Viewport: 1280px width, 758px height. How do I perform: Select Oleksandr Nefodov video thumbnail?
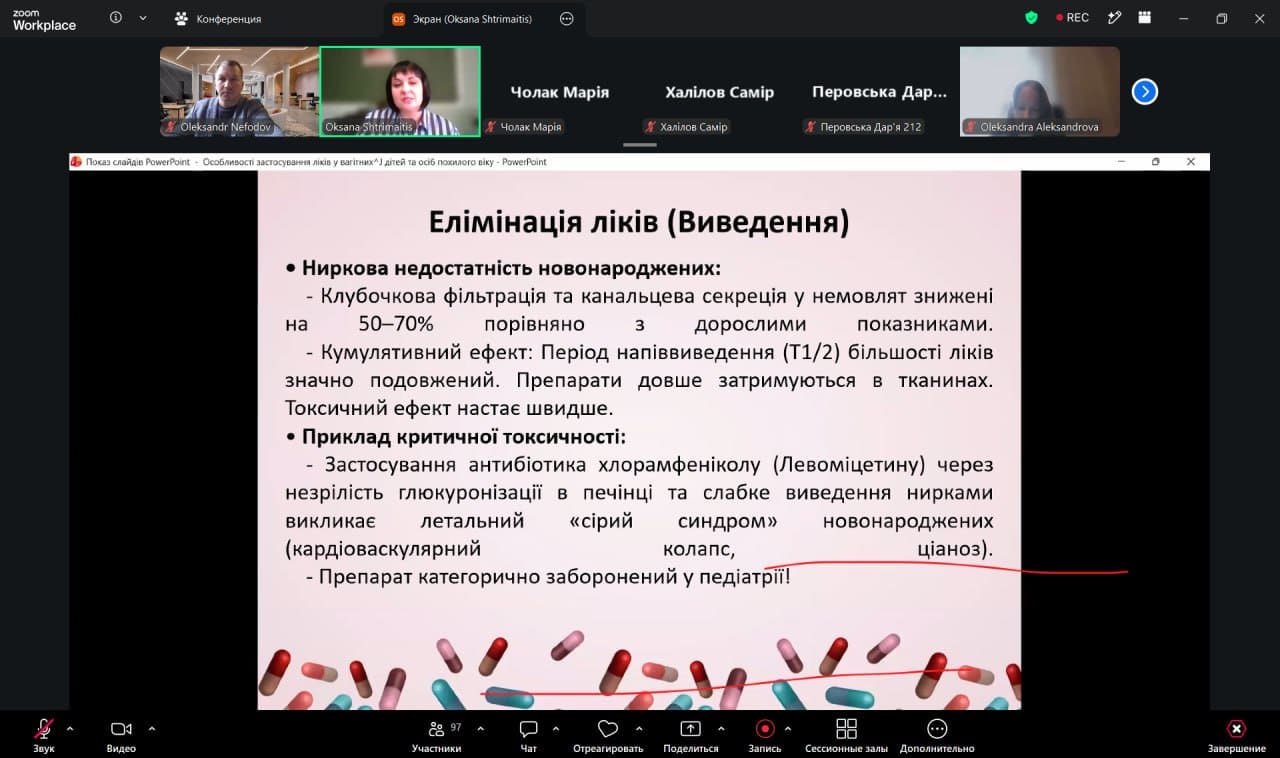pos(239,91)
